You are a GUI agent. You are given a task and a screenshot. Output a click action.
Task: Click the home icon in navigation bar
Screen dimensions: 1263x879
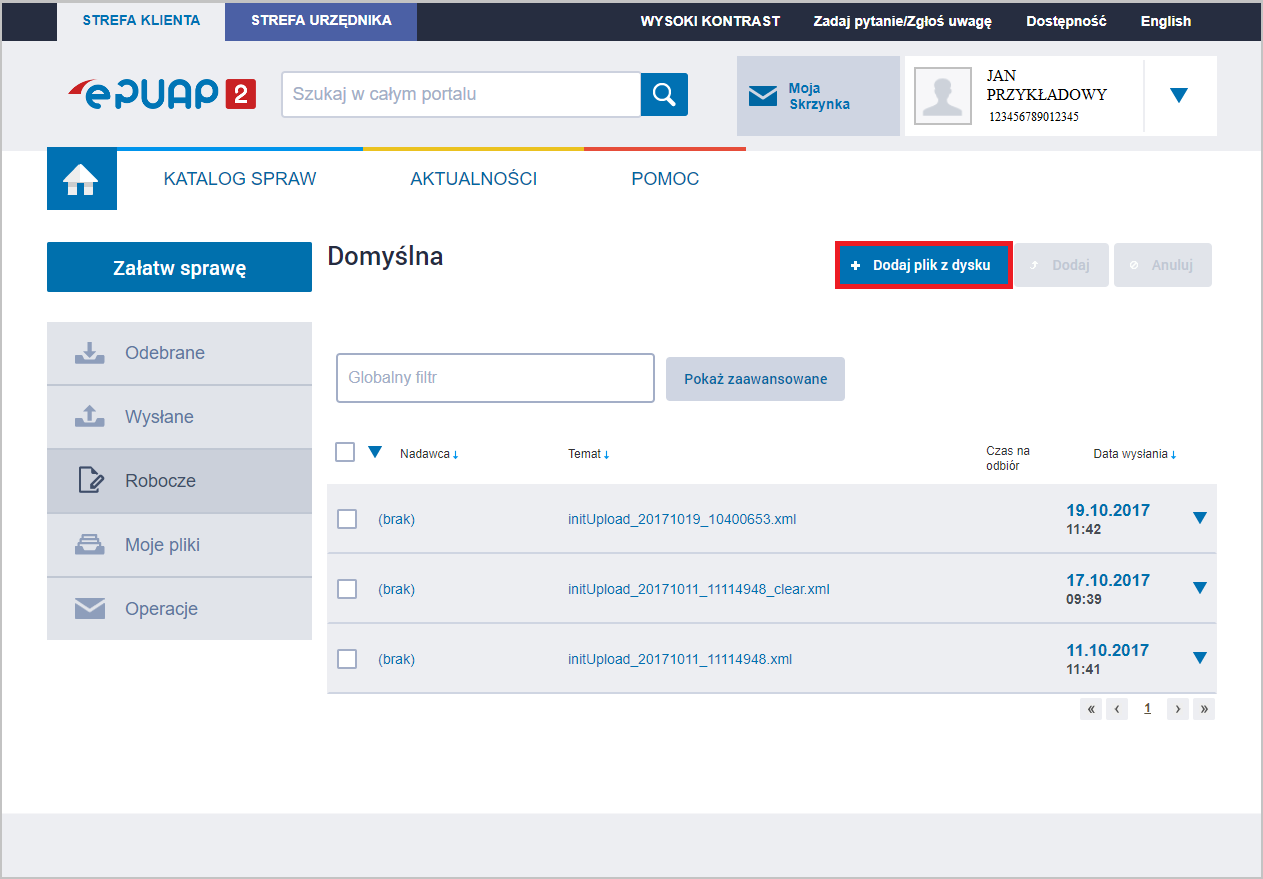[81, 180]
